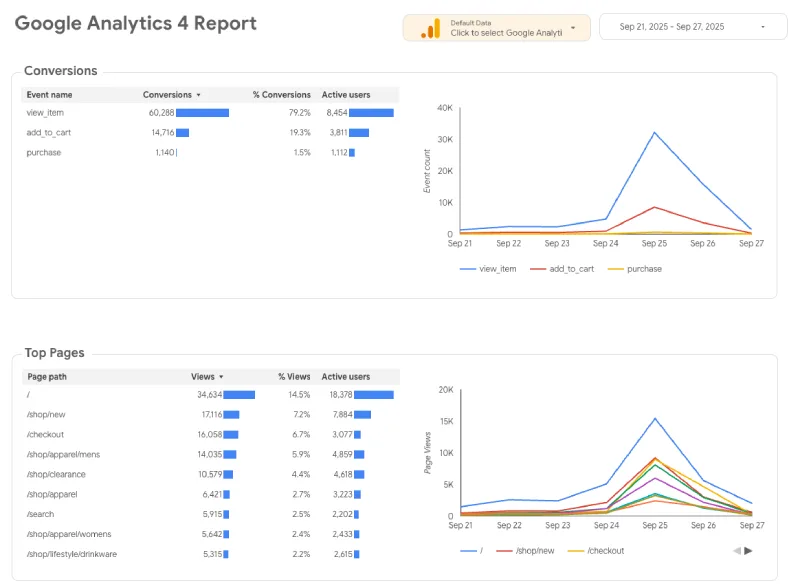Click the yellow /checkout legend line
The width and height of the screenshot is (800, 588).
coord(575,551)
